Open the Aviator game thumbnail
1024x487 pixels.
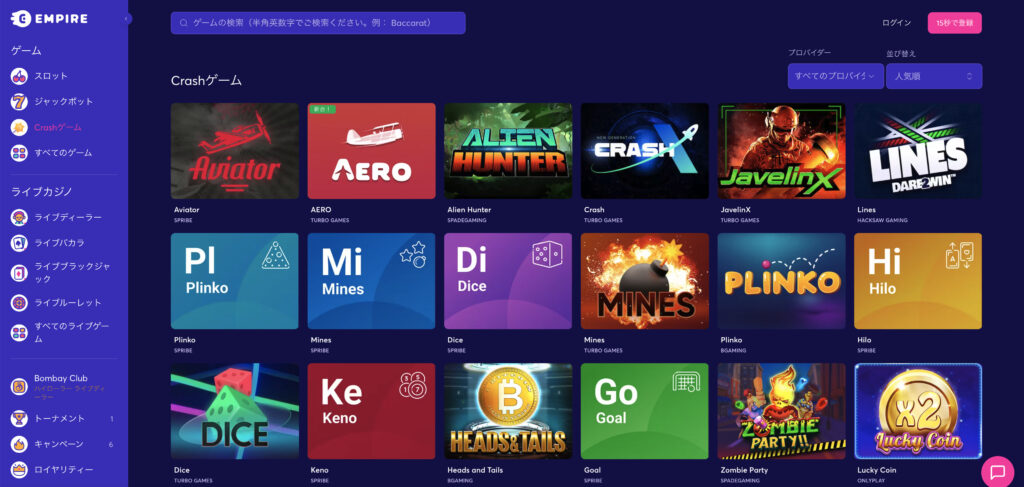pos(234,151)
